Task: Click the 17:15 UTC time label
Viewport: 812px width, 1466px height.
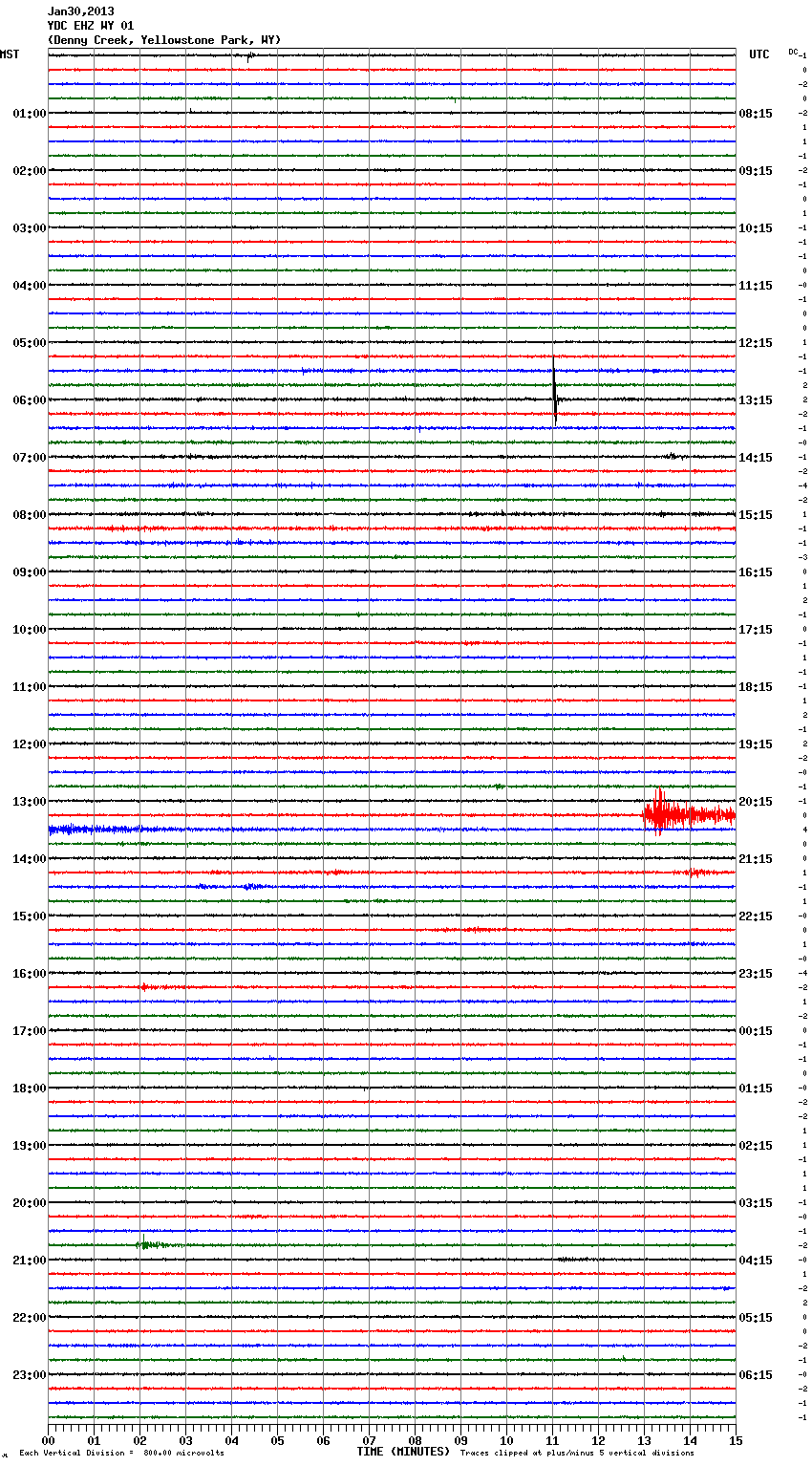Action: (756, 630)
